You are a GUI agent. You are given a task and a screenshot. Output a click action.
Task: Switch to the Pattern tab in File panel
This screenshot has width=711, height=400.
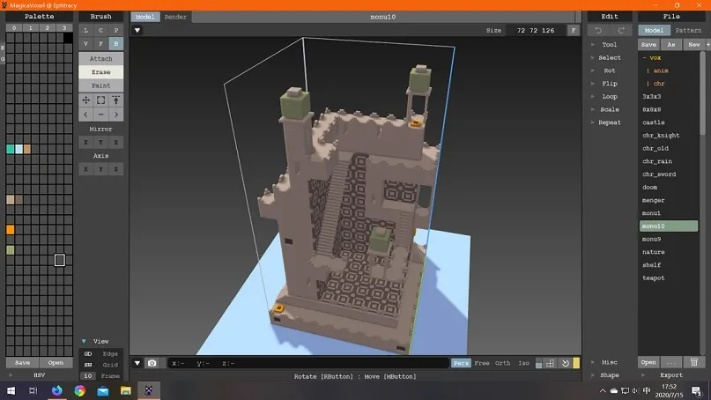coord(688,31)
